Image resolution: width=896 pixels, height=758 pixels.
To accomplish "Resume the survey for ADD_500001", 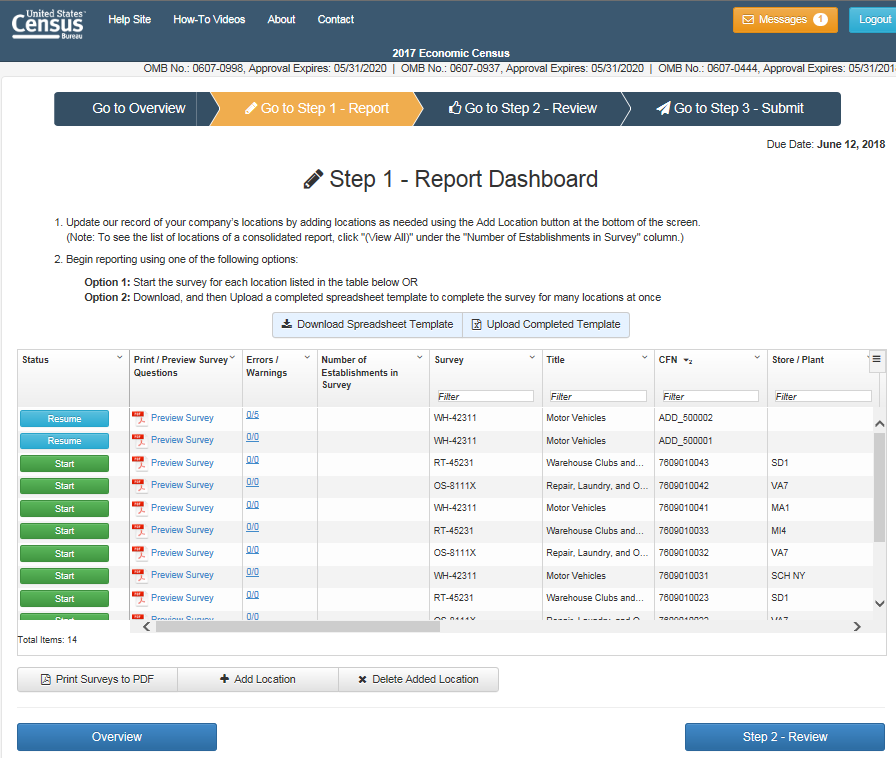I will tap(65, 441).
